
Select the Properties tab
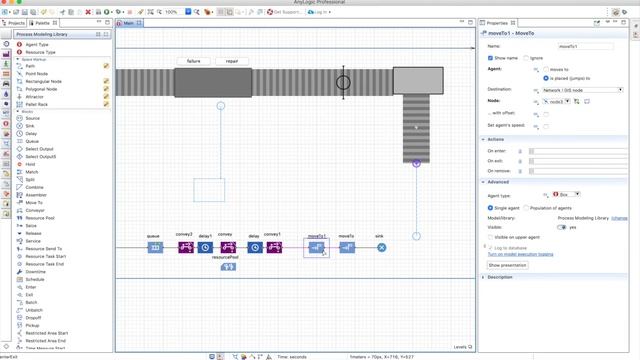point(497,23)
